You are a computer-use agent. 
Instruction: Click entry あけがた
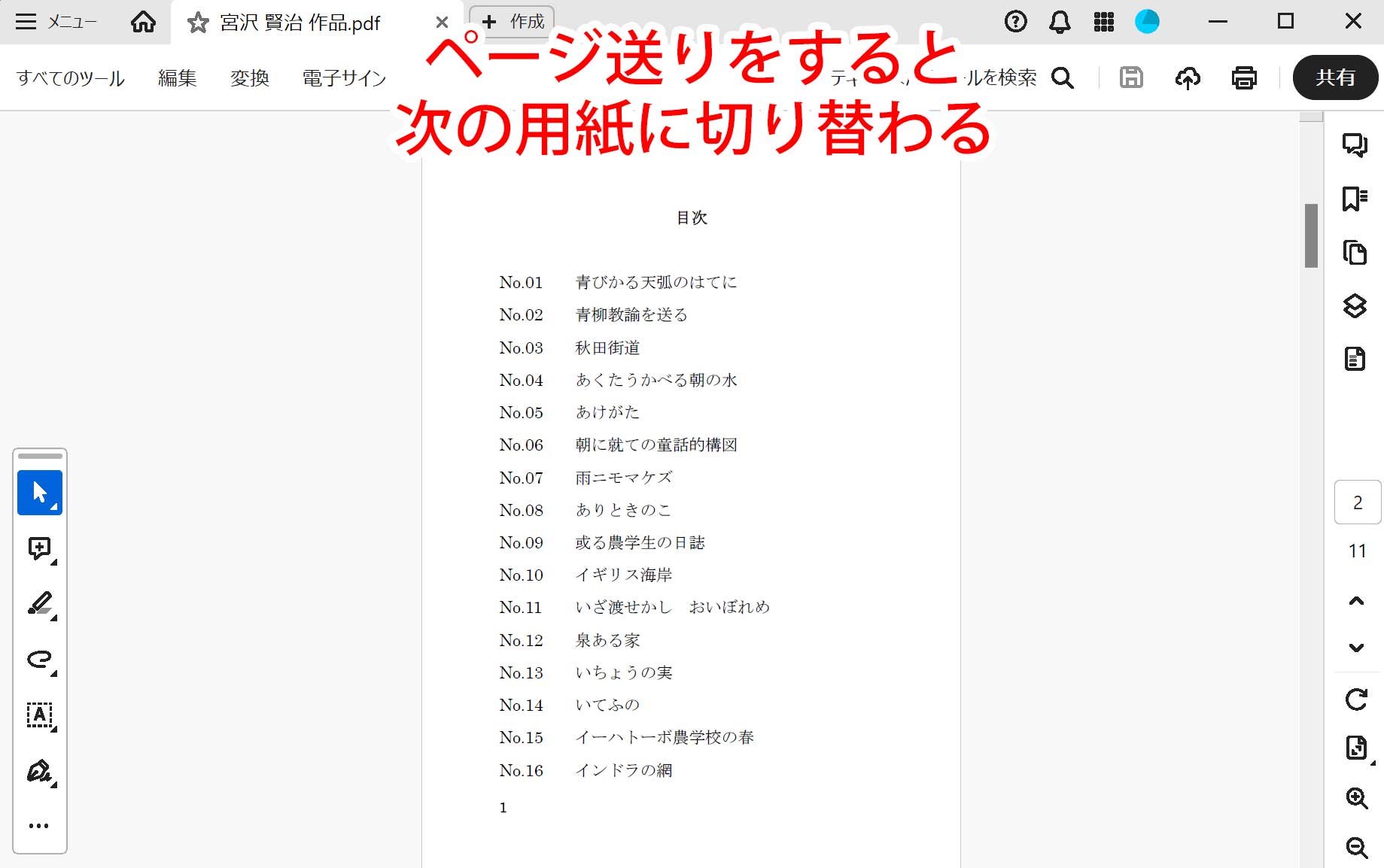coord(607,412)
